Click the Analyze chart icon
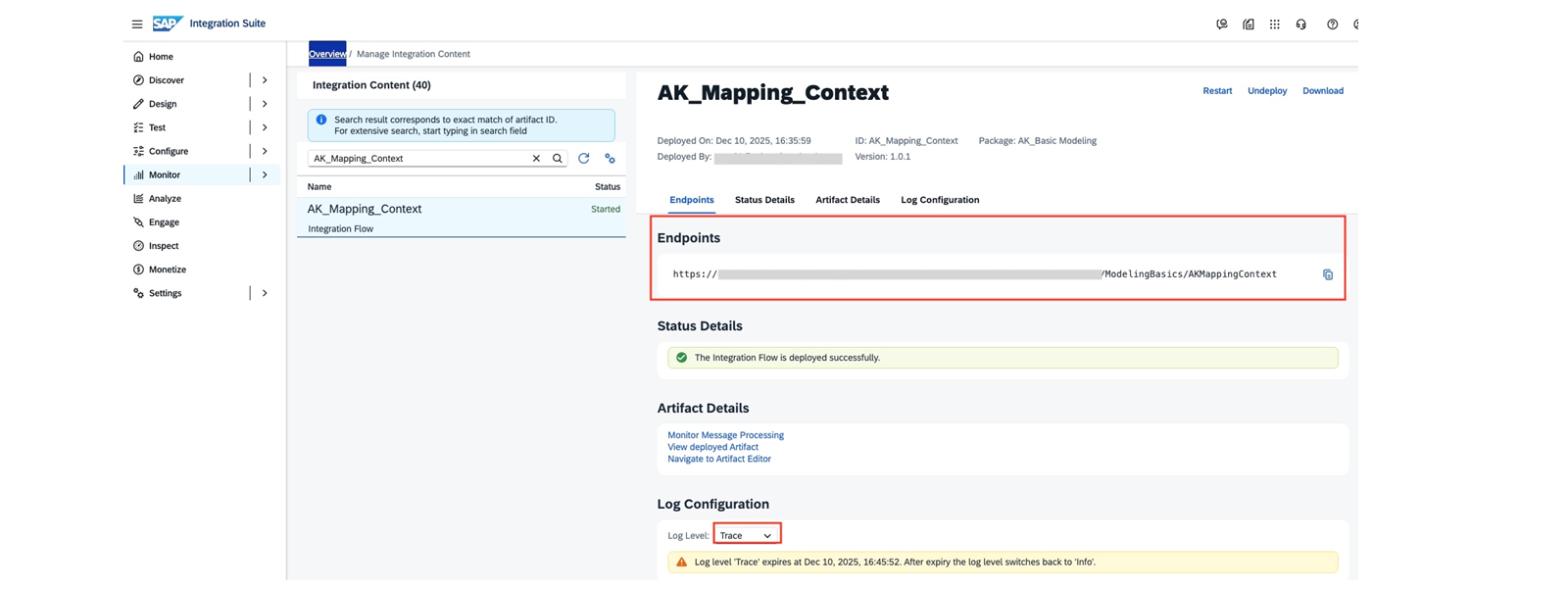 click(138, 198)
